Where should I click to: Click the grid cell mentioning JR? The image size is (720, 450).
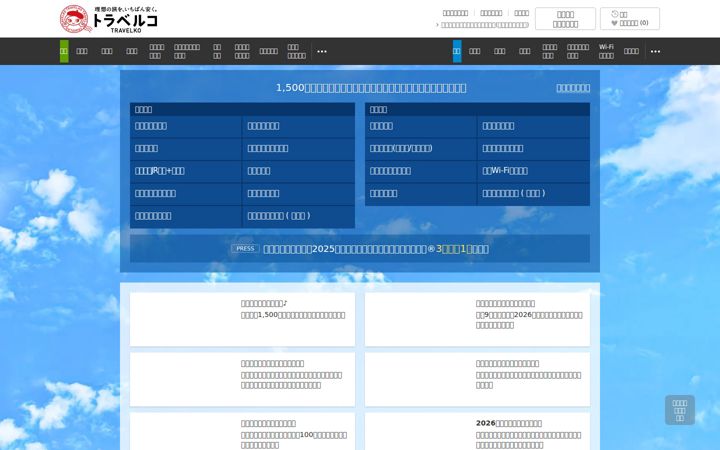[186, 171]
